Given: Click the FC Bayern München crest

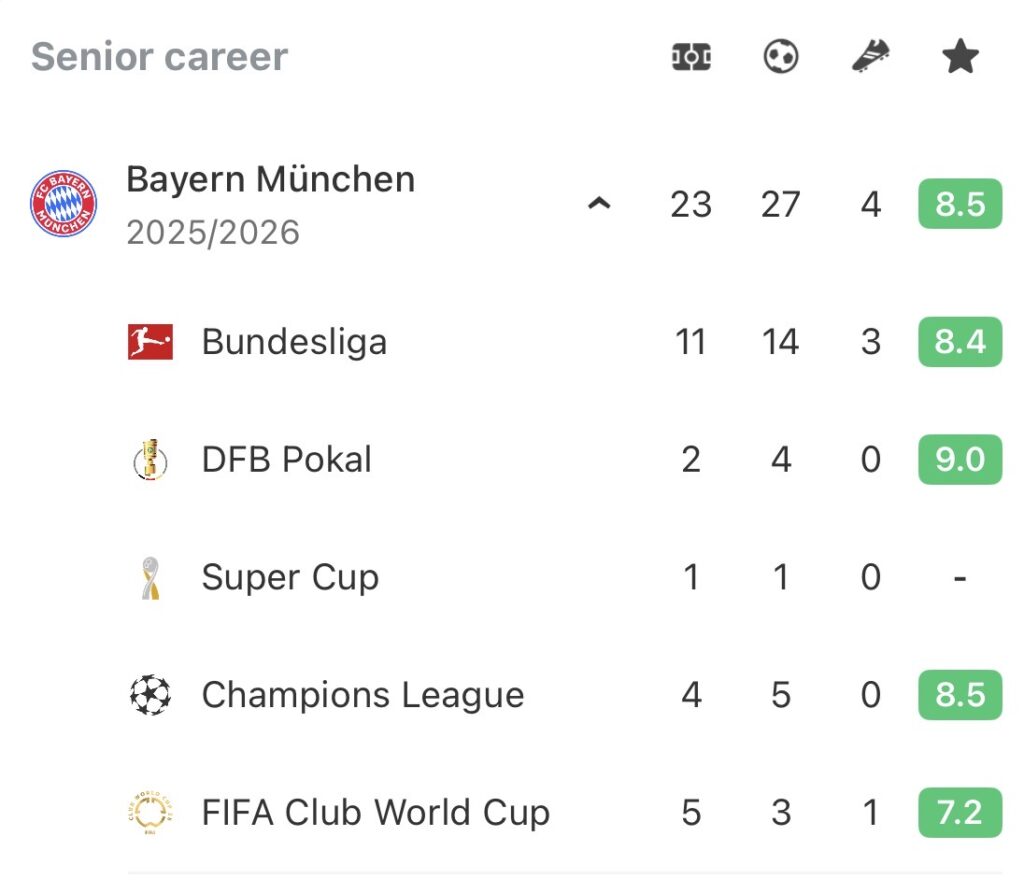Looking at the screenshot, I should pyautogui.click(x=63, y=204).
